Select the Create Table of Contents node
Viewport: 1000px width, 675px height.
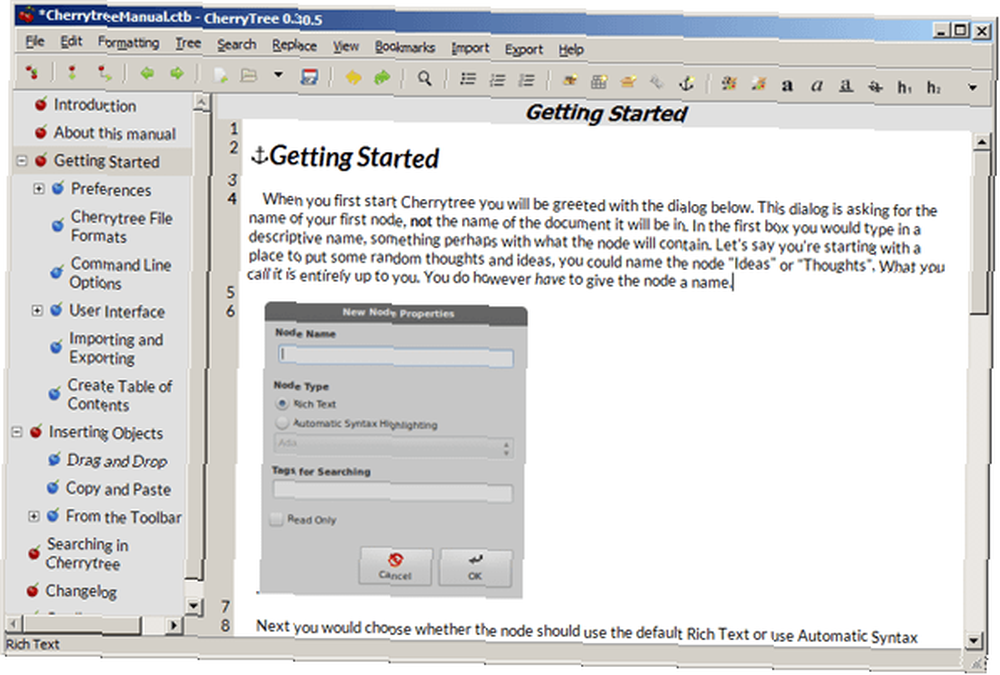pyautogui.click(x=120, y=395)
